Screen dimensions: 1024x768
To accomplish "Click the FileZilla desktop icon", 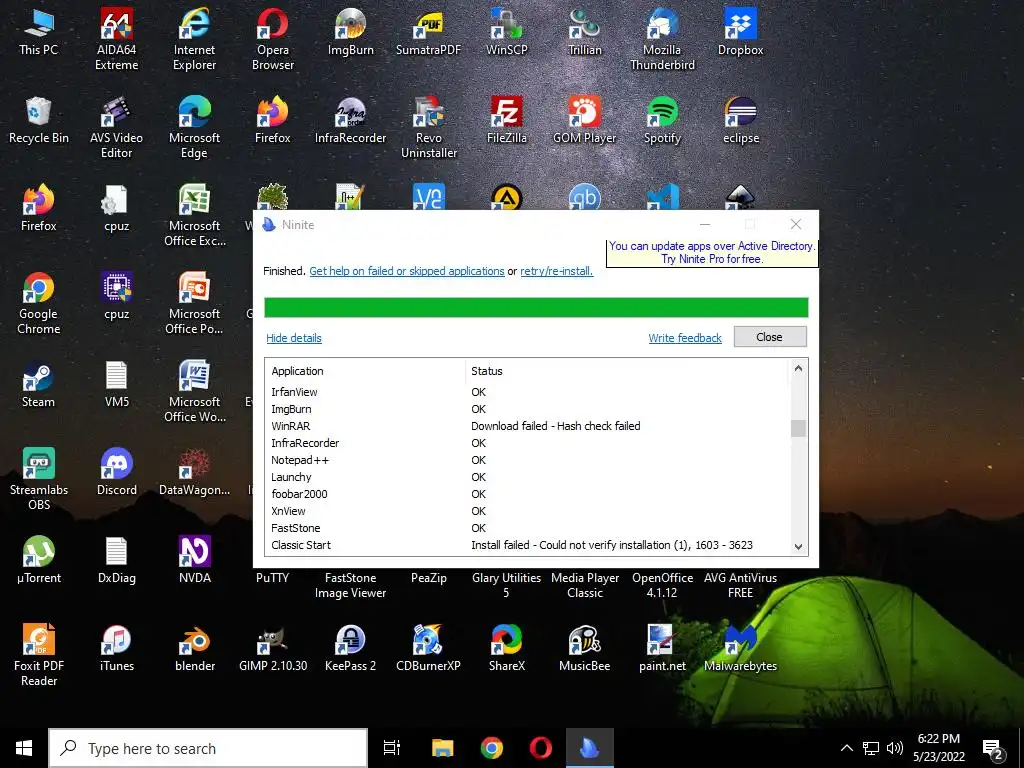I will (507, 120).
